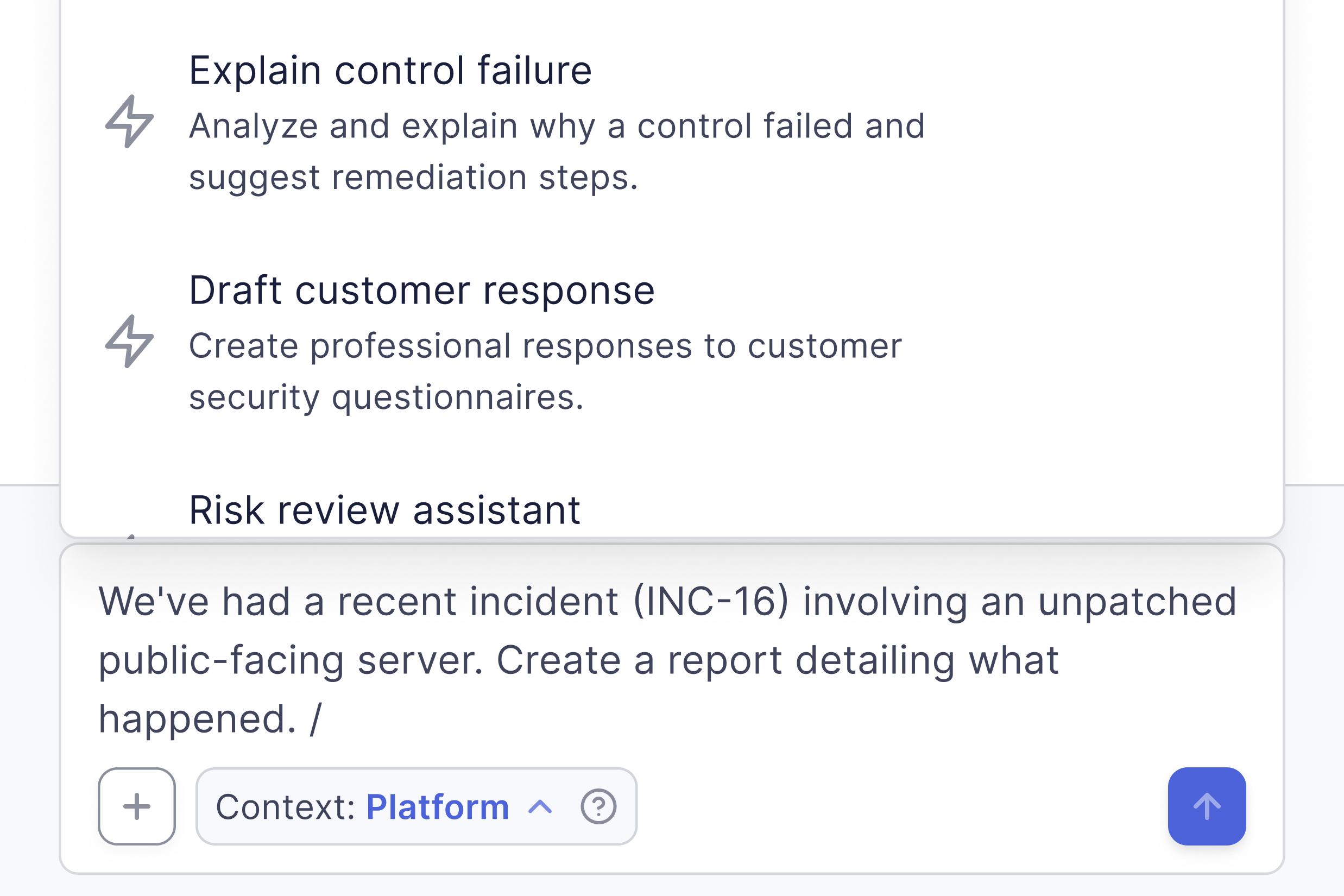Place cursor after the slash in the prompt
This screenshot has width=1344, height=896.
point(324,719)
